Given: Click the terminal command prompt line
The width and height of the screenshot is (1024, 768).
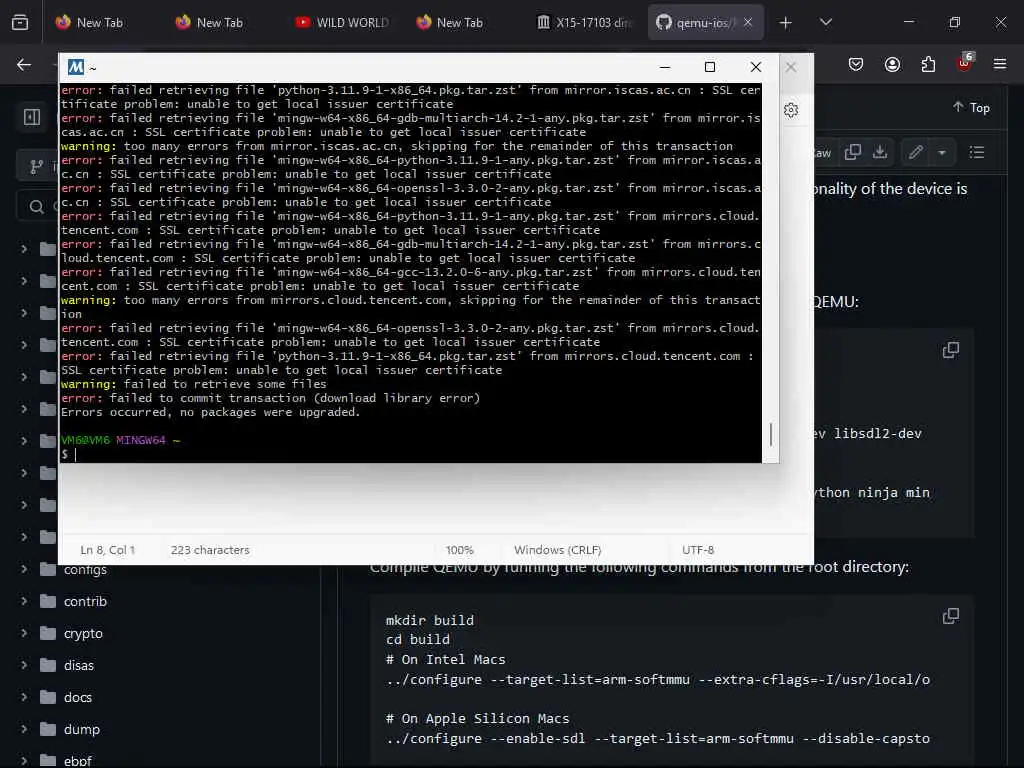Looking at the screenshot, I should click(410, 455).
